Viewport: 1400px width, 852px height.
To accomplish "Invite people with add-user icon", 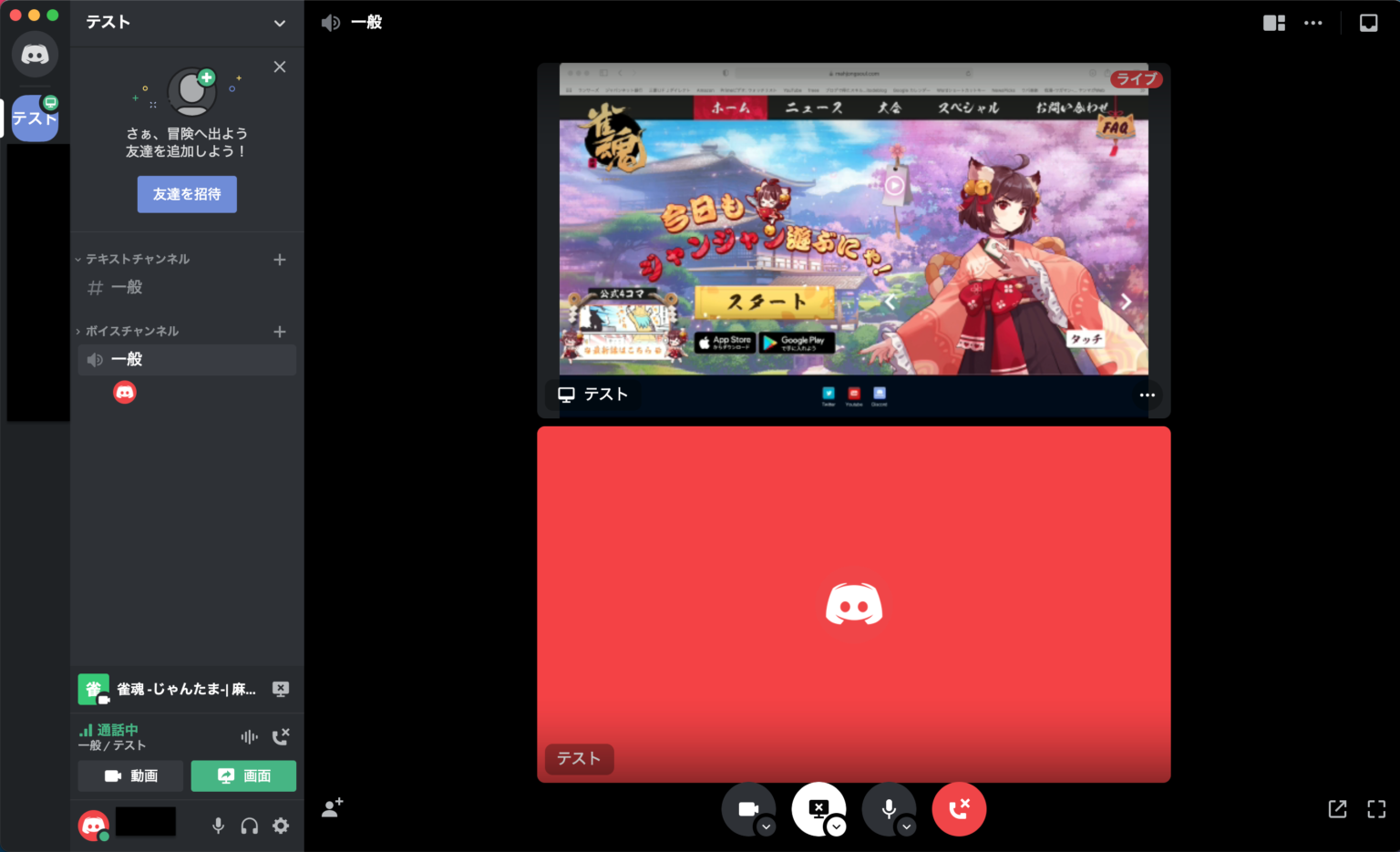I will (332, 807).
